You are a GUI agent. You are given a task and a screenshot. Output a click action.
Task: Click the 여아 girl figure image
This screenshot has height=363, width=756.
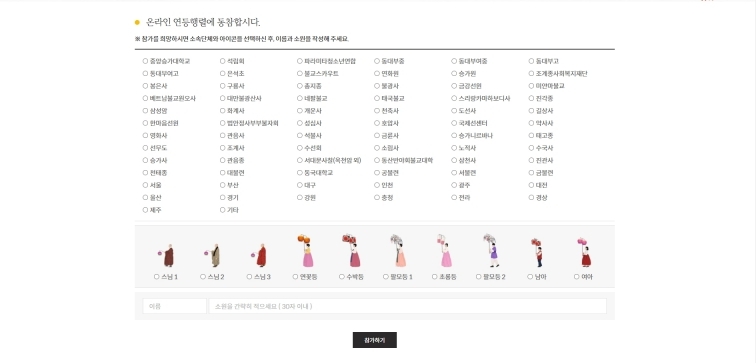coord(584,253)
